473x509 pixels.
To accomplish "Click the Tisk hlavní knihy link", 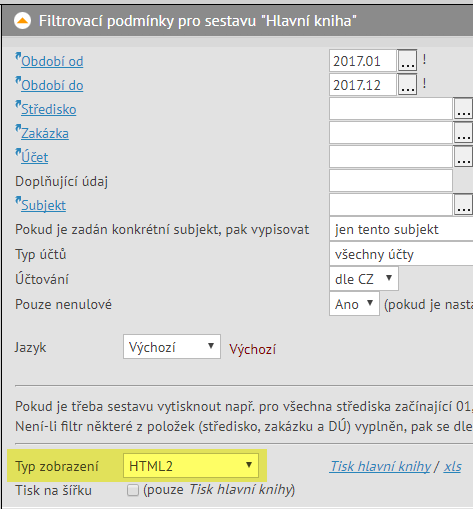I will [380, 466].
